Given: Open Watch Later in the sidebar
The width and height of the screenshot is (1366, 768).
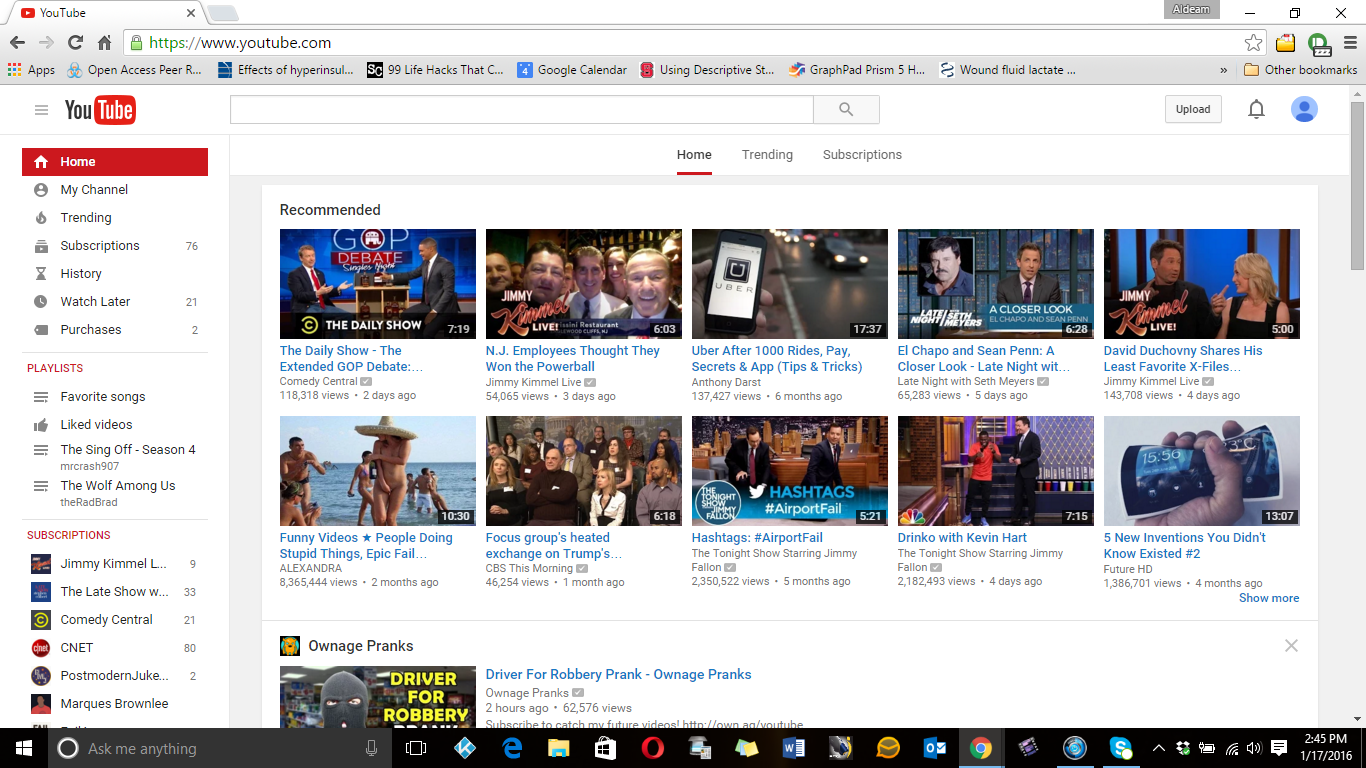Looking at the screenshot, I should click(95, 302).
